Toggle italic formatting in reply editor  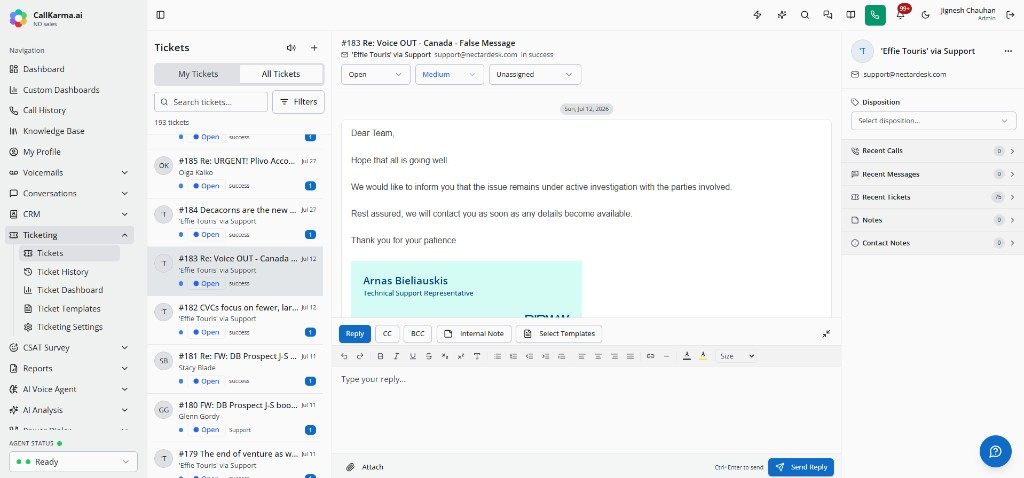pyautogui.click(x=396, y=357)
